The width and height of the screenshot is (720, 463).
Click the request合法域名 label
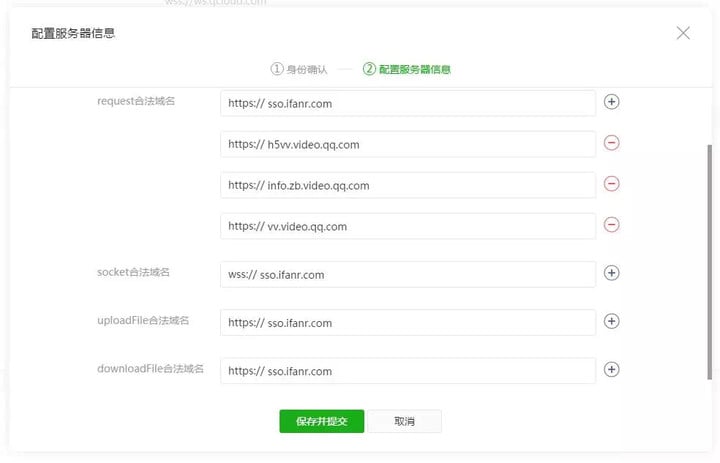(x=136, y=101)
